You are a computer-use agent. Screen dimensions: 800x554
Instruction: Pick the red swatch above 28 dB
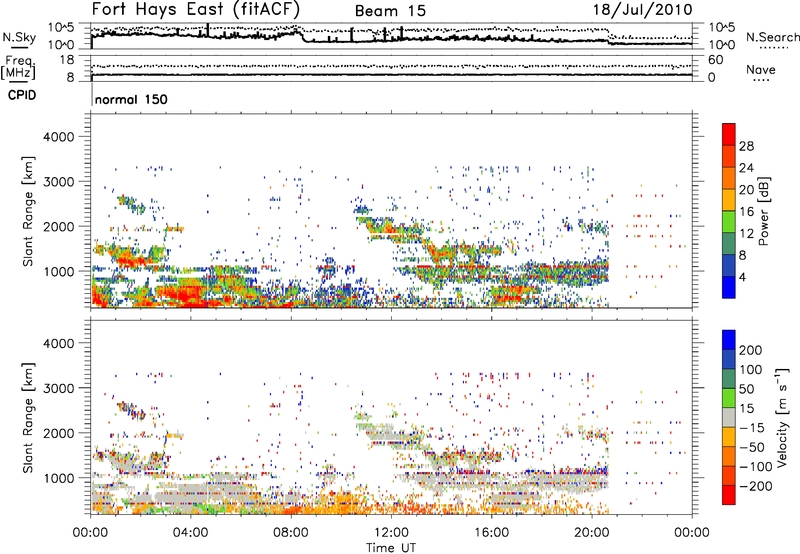pyautogui.click(x=729, y=134)
